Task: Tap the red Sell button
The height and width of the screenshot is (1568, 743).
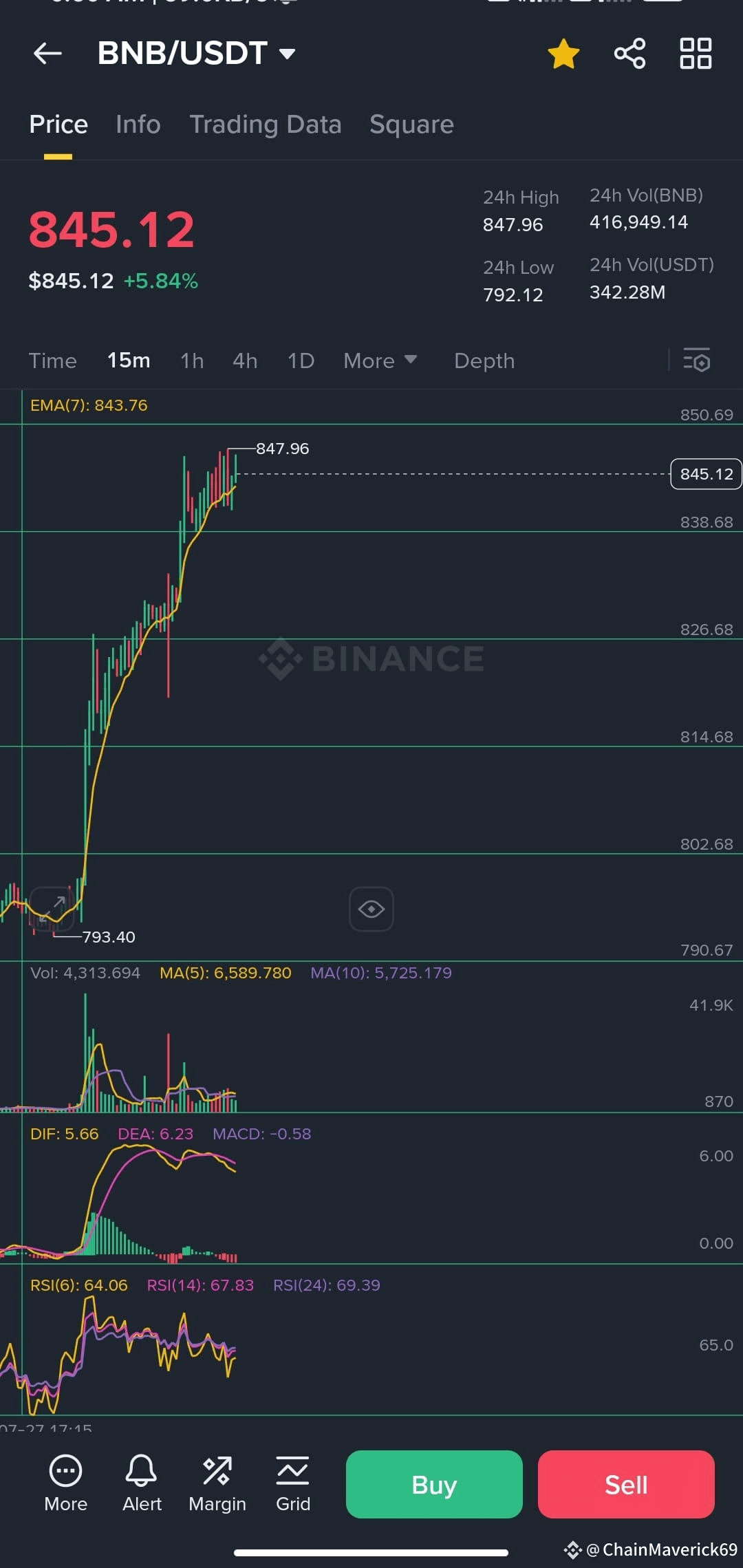Action: (626, 1484)
